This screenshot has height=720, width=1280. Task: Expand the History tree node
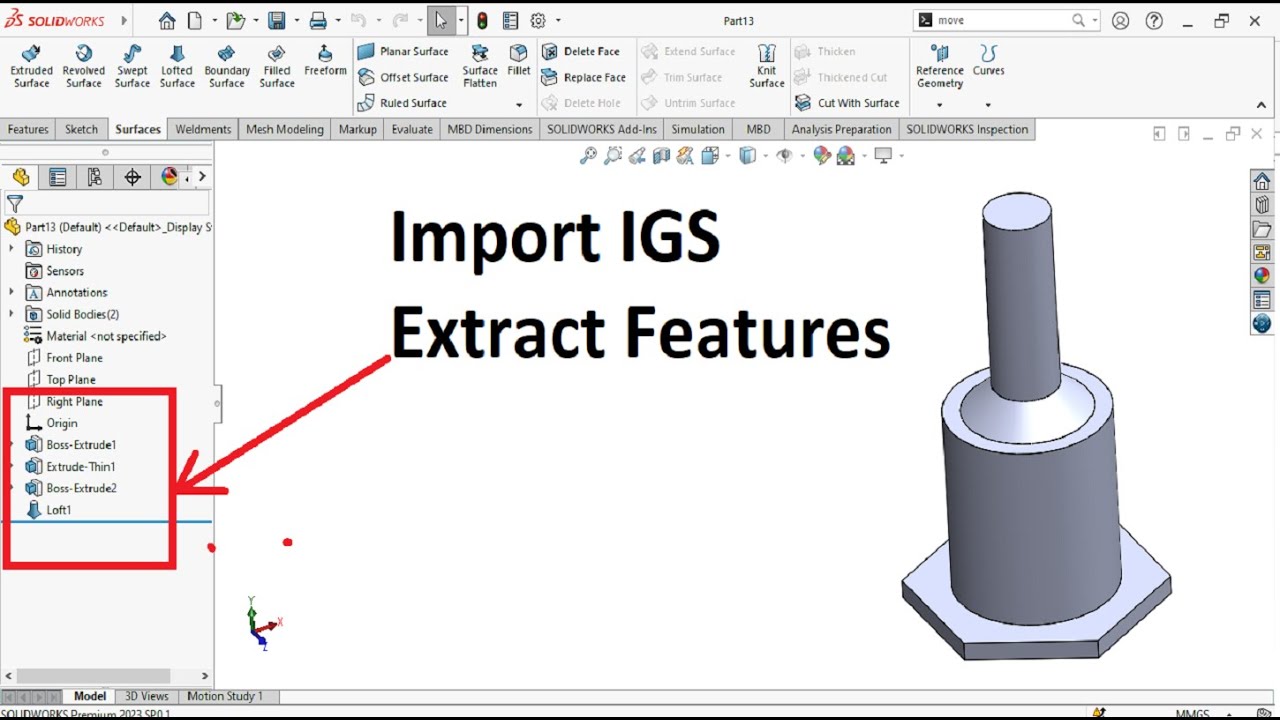pyautogui.click(x=12, y=249)
